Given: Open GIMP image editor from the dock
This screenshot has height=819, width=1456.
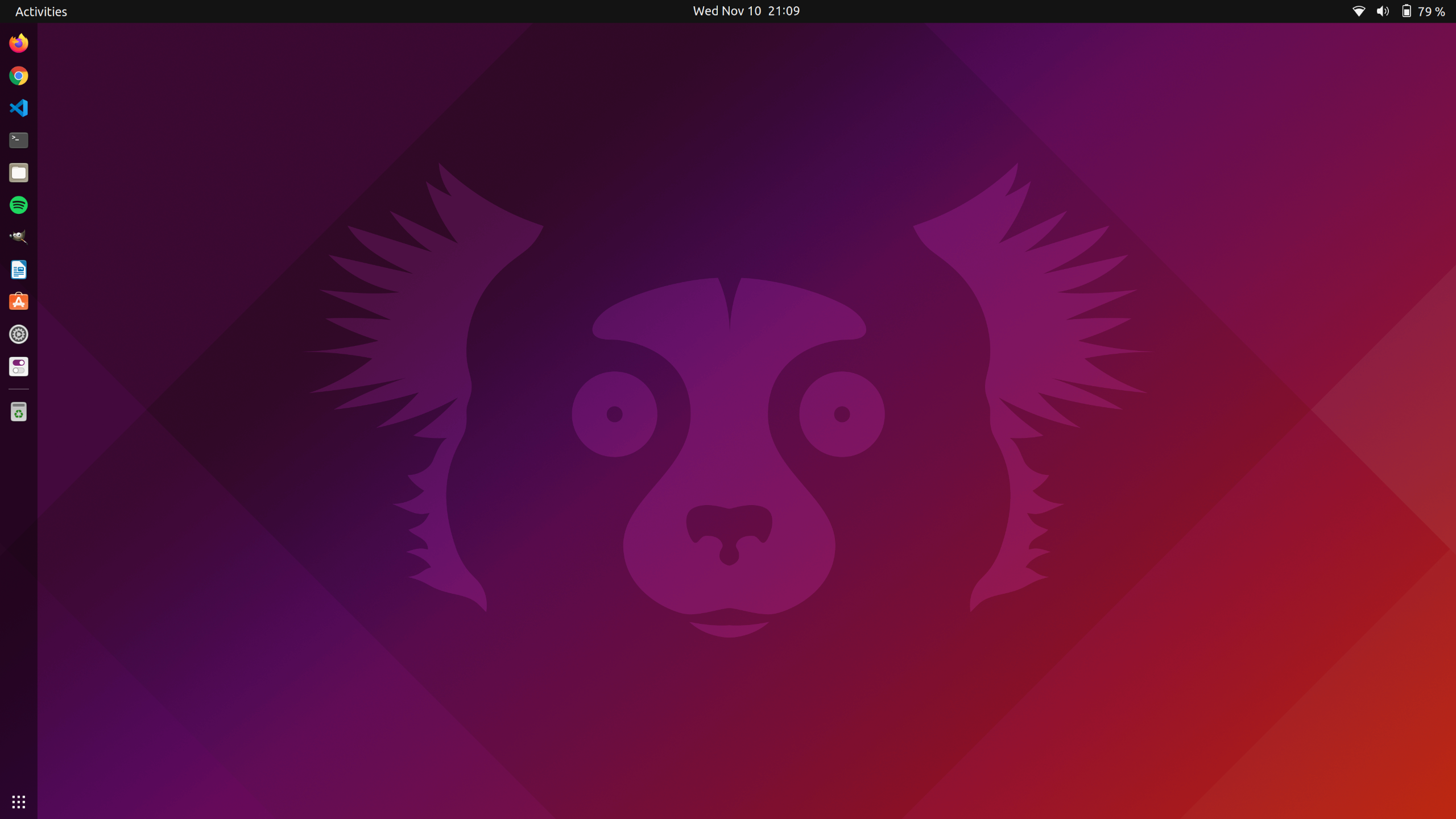Looking at the screenshot, I should (19, 237).
